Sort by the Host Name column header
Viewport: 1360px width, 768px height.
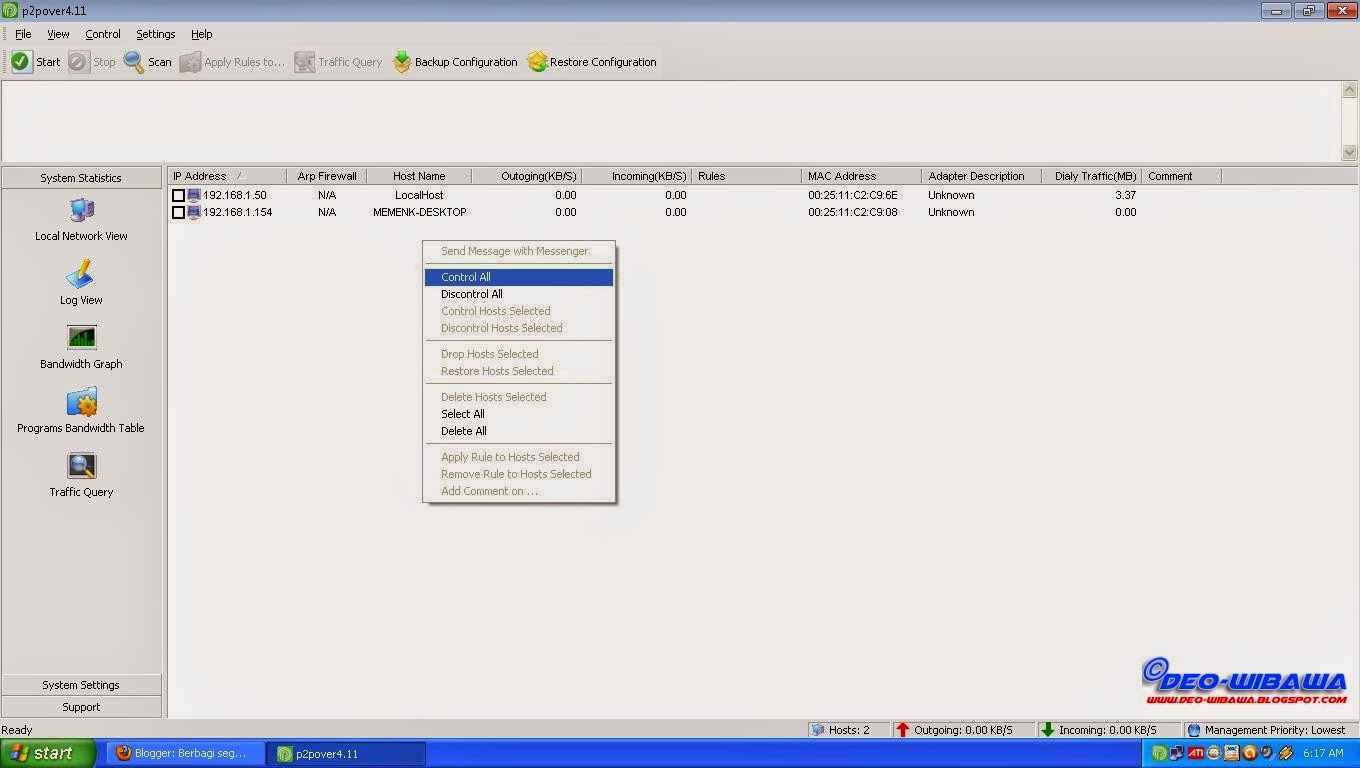[x=419, y=176]
